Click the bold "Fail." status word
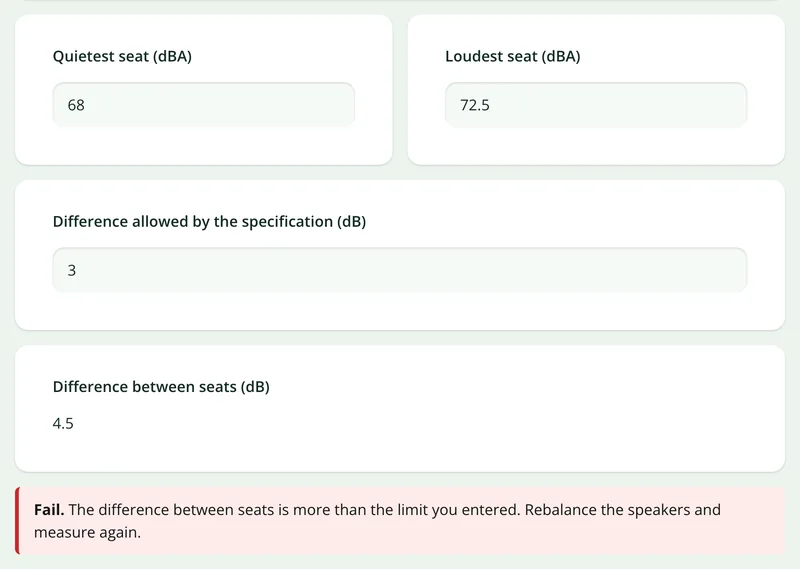Screen dimensions: 800x569 (49, 510)
